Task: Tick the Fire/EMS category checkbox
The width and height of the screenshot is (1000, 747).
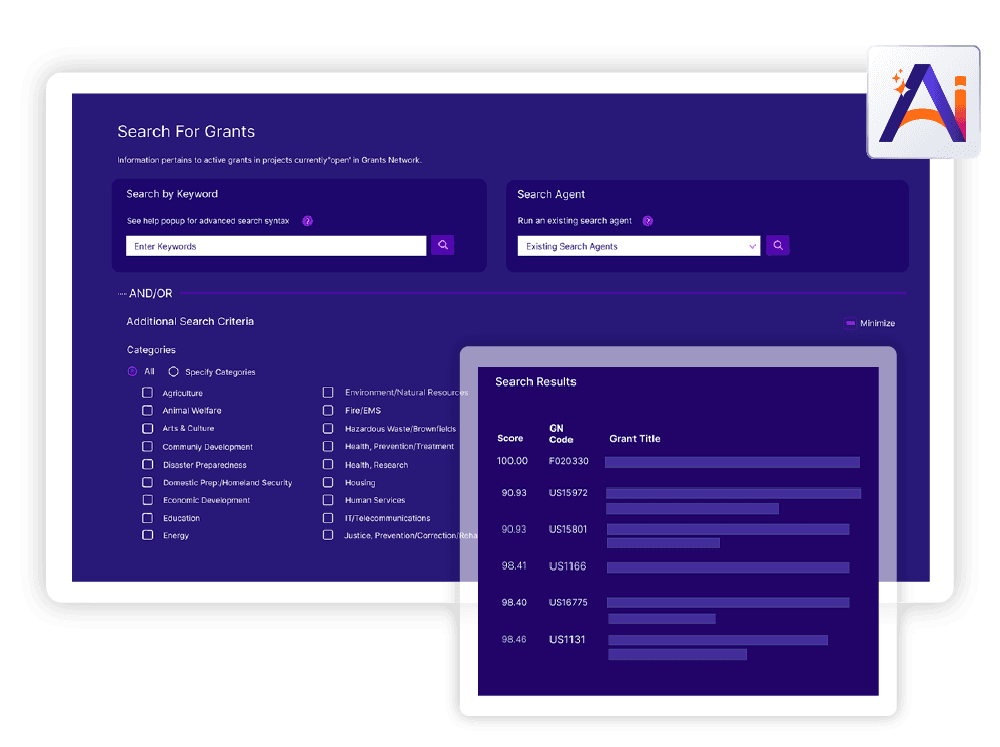Action: point(328,411)
